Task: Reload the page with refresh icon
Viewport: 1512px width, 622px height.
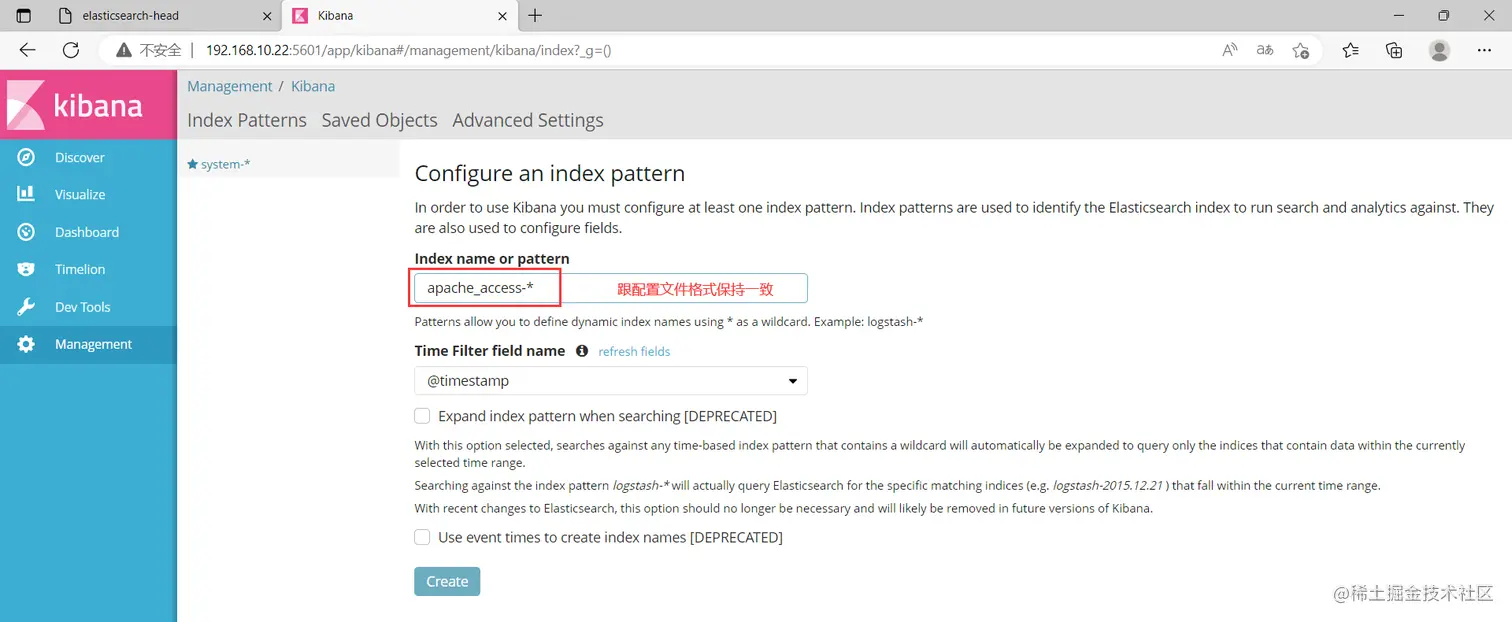Action: pos(70,50)
